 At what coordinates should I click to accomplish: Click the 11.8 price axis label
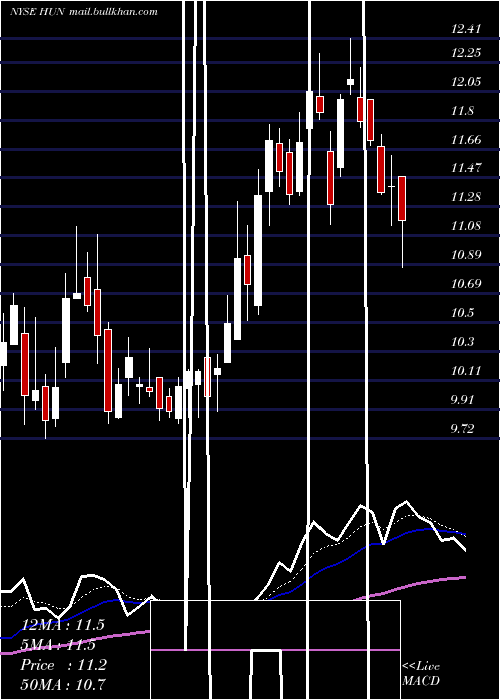[x=462, y=111]
